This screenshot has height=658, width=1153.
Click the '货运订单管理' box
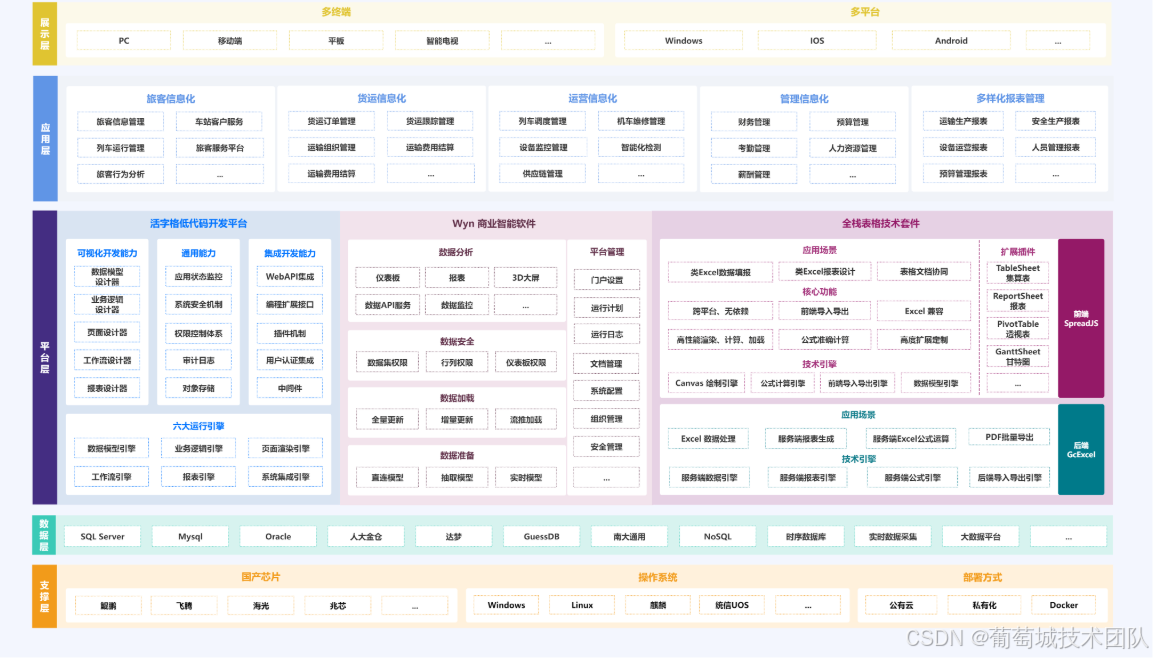(x=332, y=121)
